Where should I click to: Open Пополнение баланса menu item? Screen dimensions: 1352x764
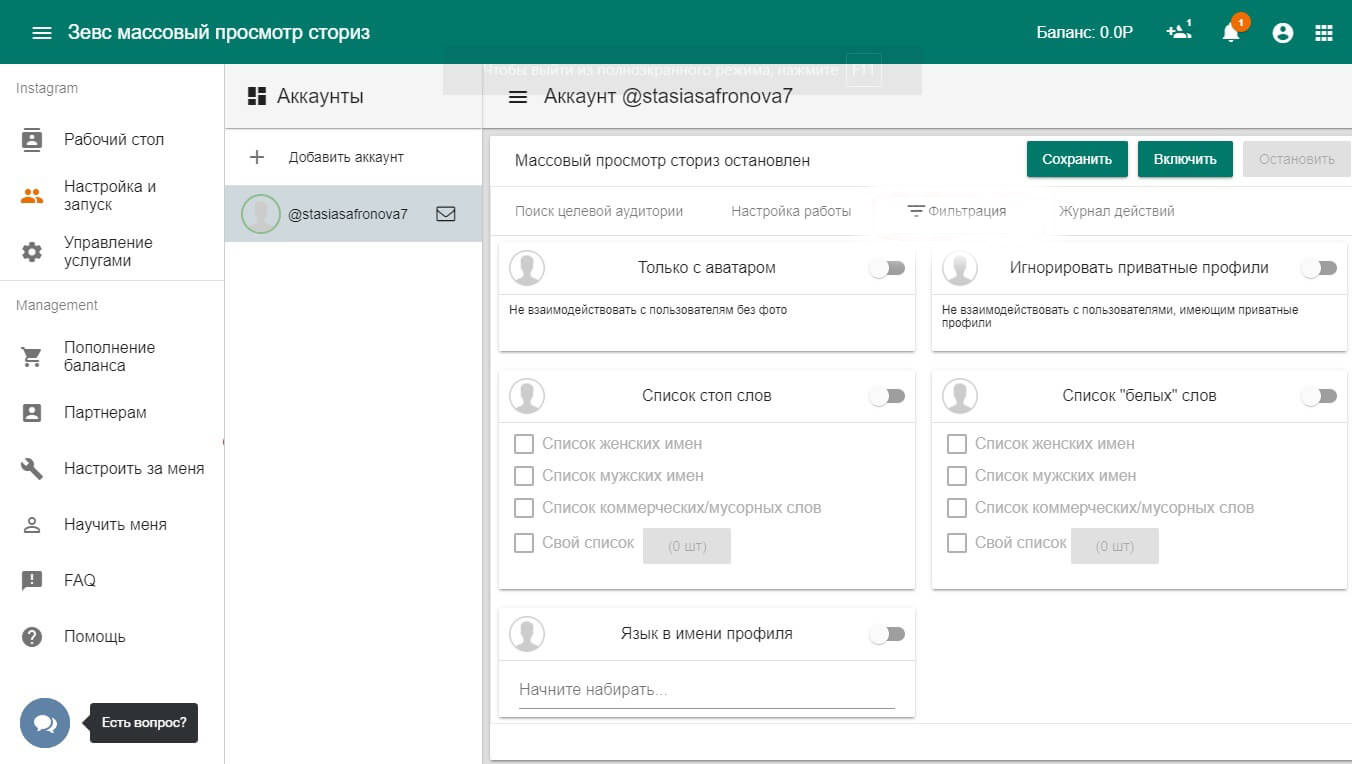112,357
